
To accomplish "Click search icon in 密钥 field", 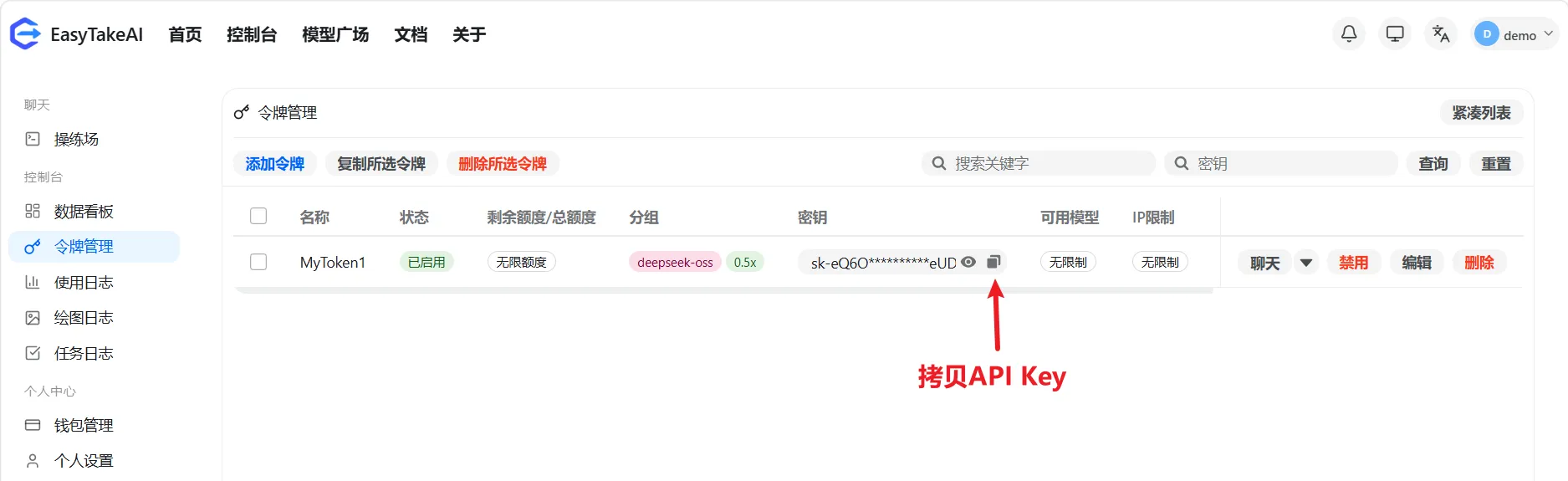I will (x=1182, y=163).
